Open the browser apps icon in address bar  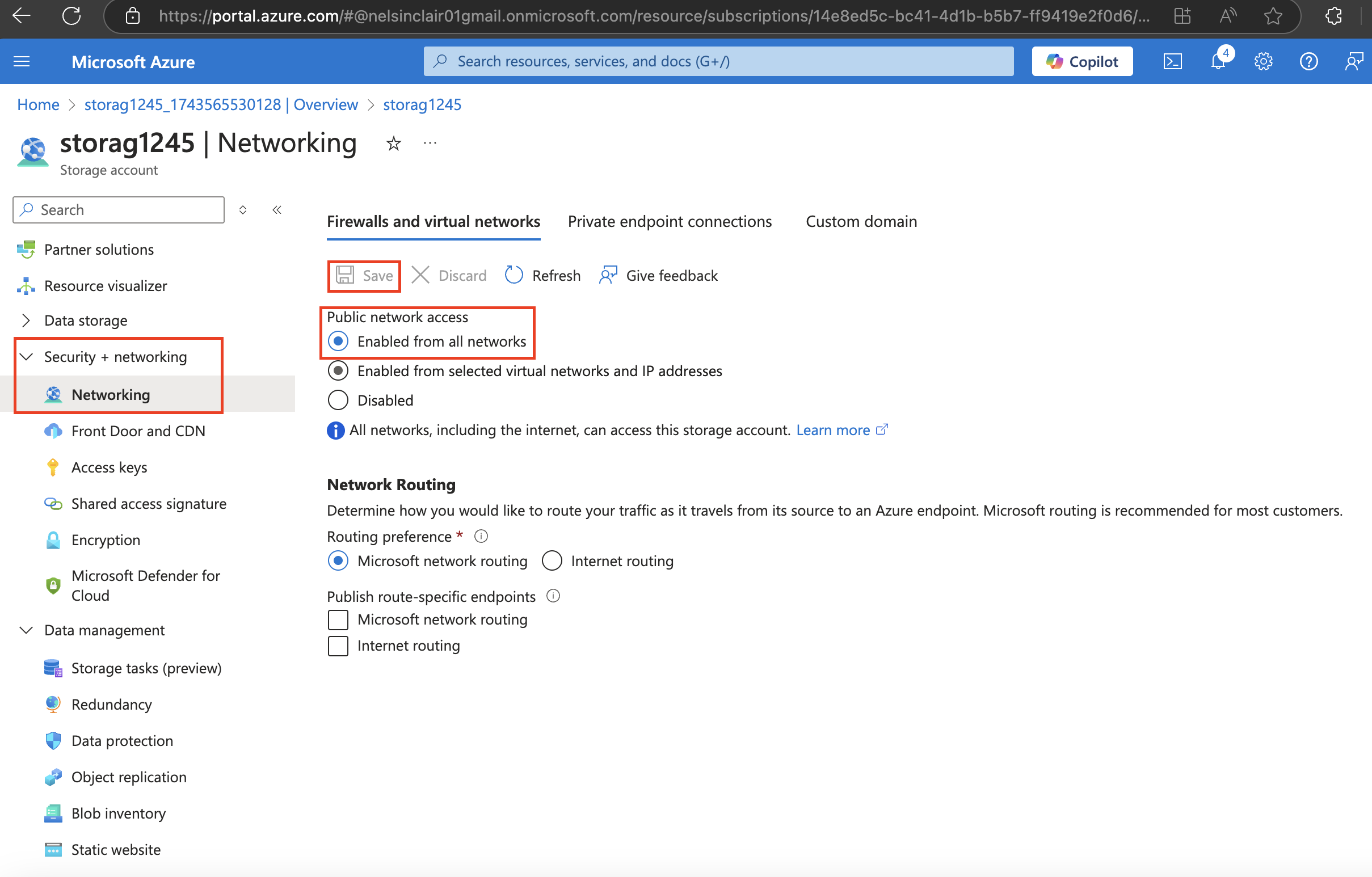click(x=1182, y=16)
